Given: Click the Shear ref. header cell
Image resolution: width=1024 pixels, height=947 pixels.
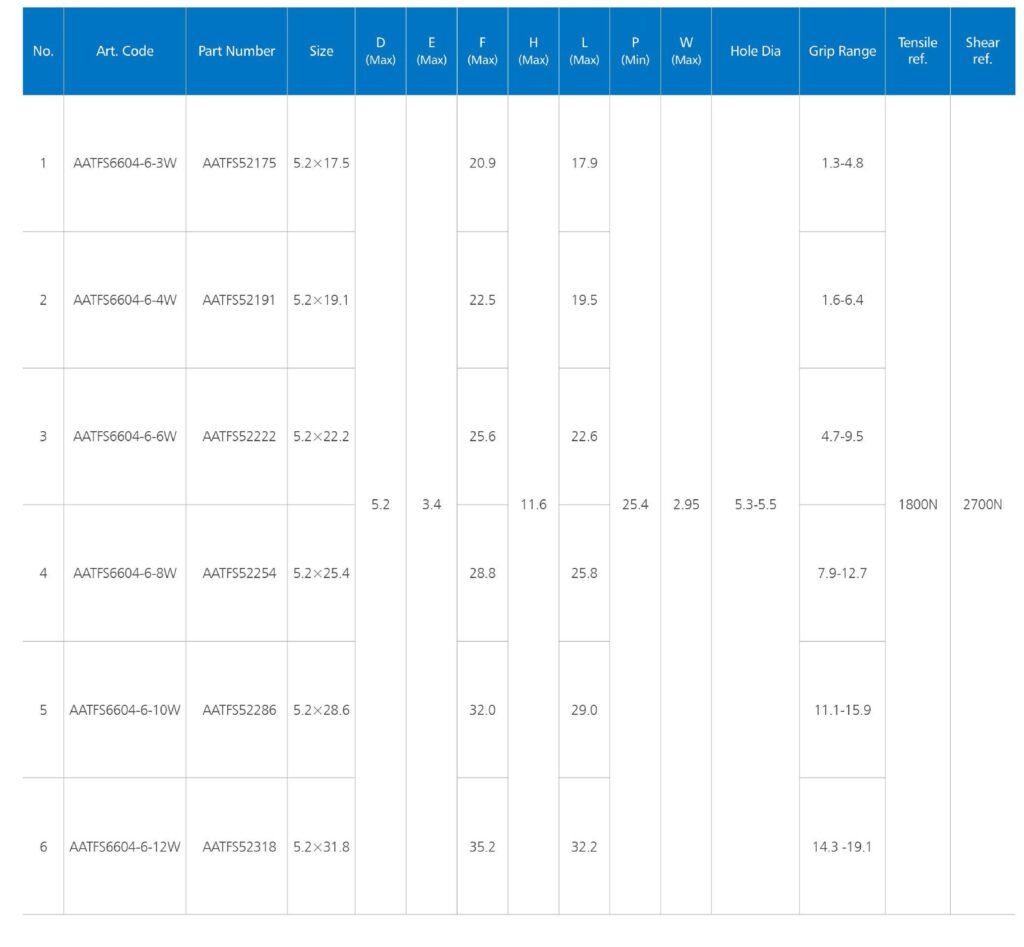Looking at the screenshot, I should 982,51.
